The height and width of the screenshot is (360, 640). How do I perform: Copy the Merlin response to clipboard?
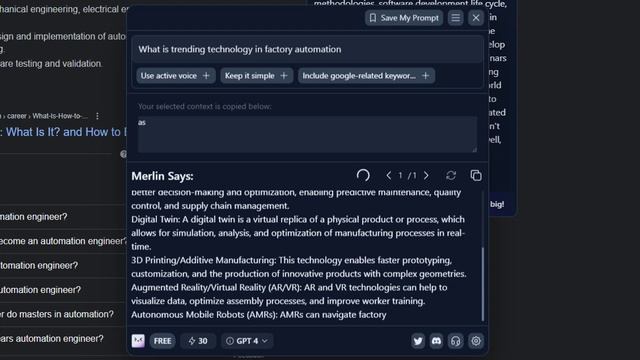click(476, 176)
